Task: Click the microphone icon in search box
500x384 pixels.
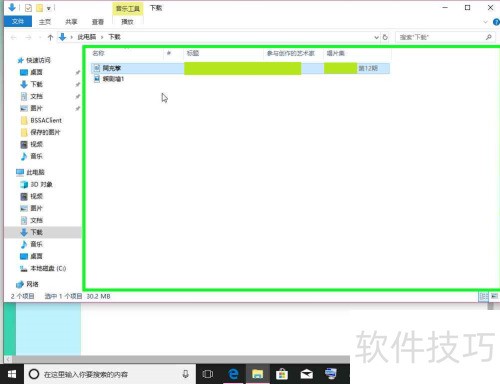Action: [186, 374]
